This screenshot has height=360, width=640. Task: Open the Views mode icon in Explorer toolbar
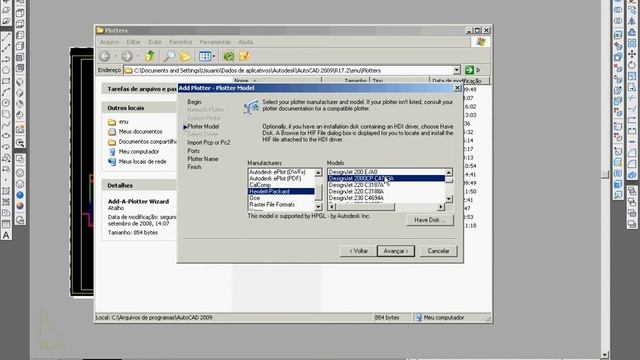pos(204,56)
